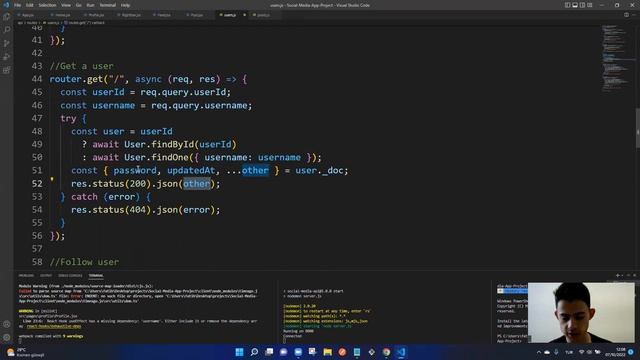The width and height of the screenshot is (640, 360).
Task: Open the editor More Actions menu
Action: pyautogui.click(x=634, y=15)
